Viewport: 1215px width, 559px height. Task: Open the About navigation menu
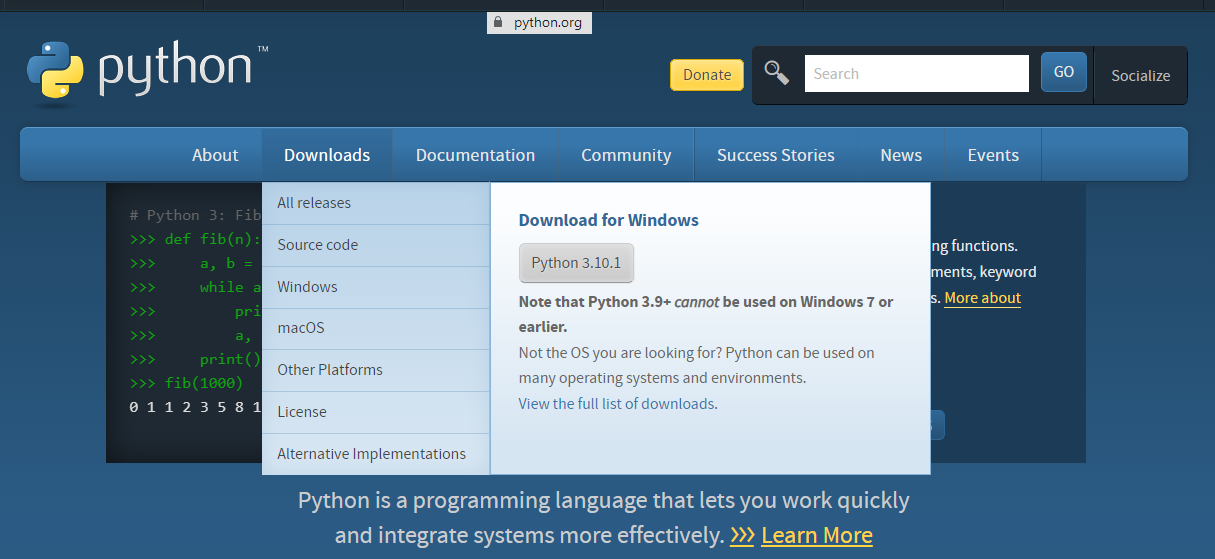[215, 155]
